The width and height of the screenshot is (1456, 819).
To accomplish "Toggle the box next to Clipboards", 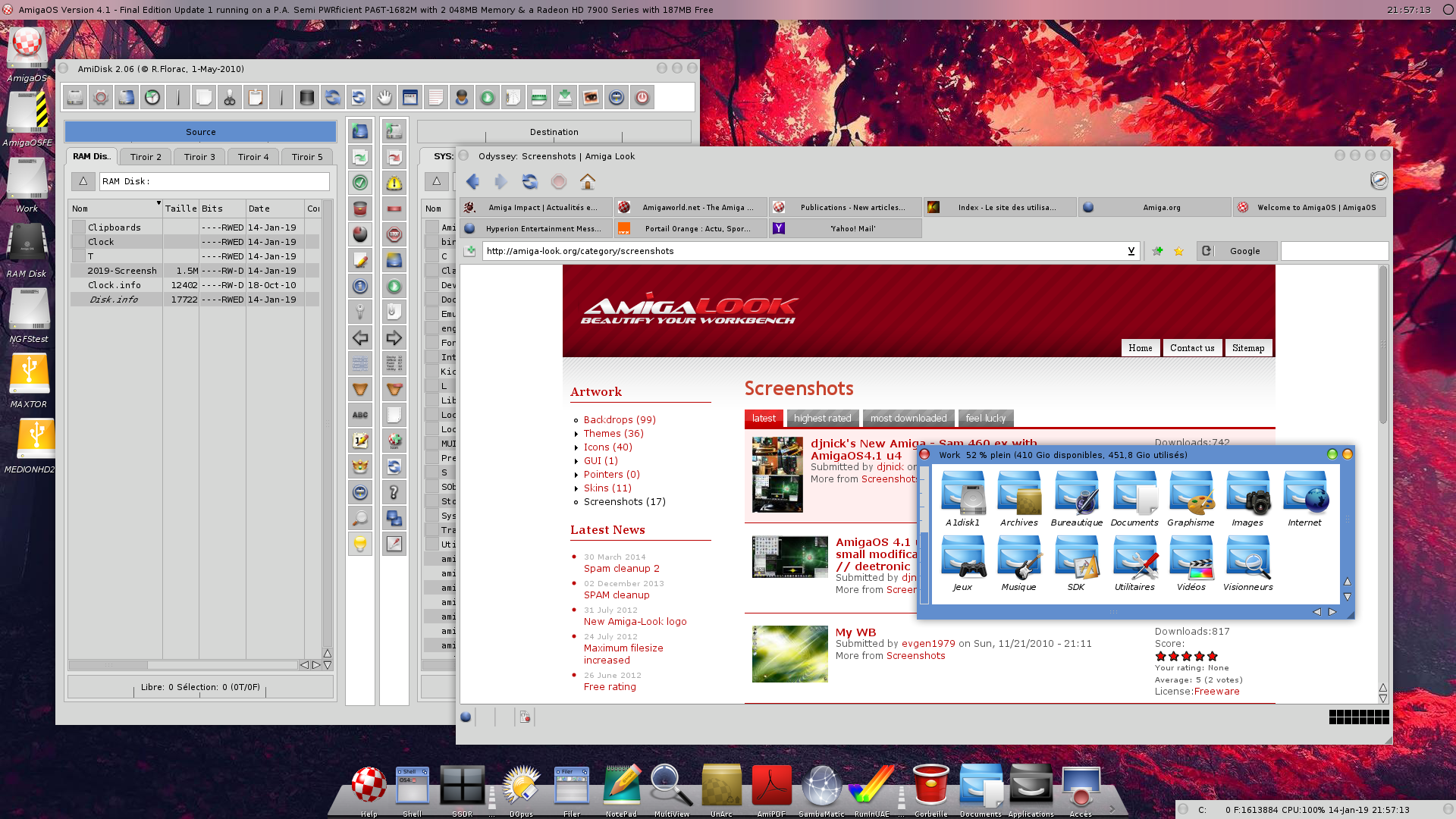I will (79, 227).
